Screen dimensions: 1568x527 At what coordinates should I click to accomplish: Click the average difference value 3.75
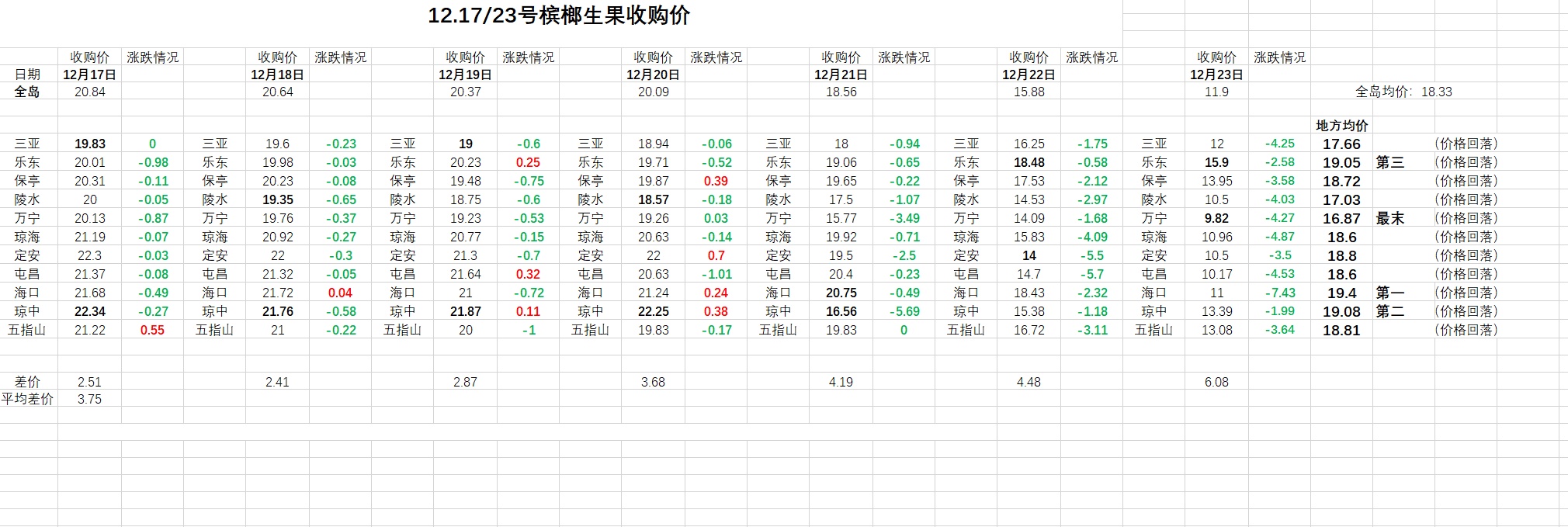89,399
